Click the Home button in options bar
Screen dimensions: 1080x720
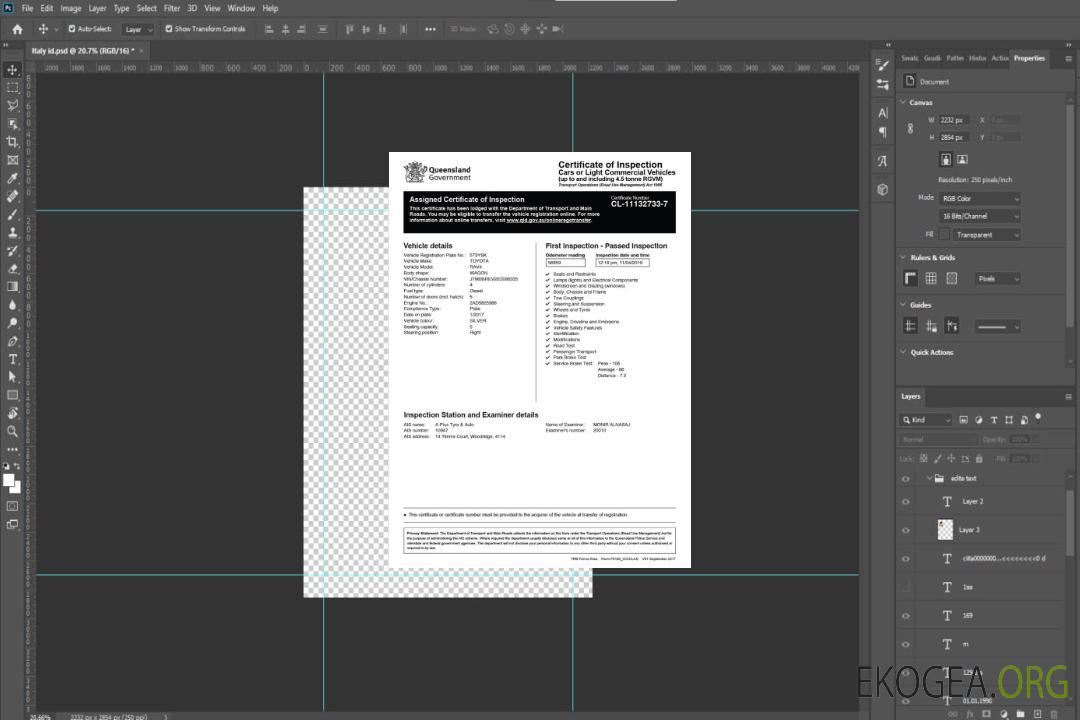[17, 29]
